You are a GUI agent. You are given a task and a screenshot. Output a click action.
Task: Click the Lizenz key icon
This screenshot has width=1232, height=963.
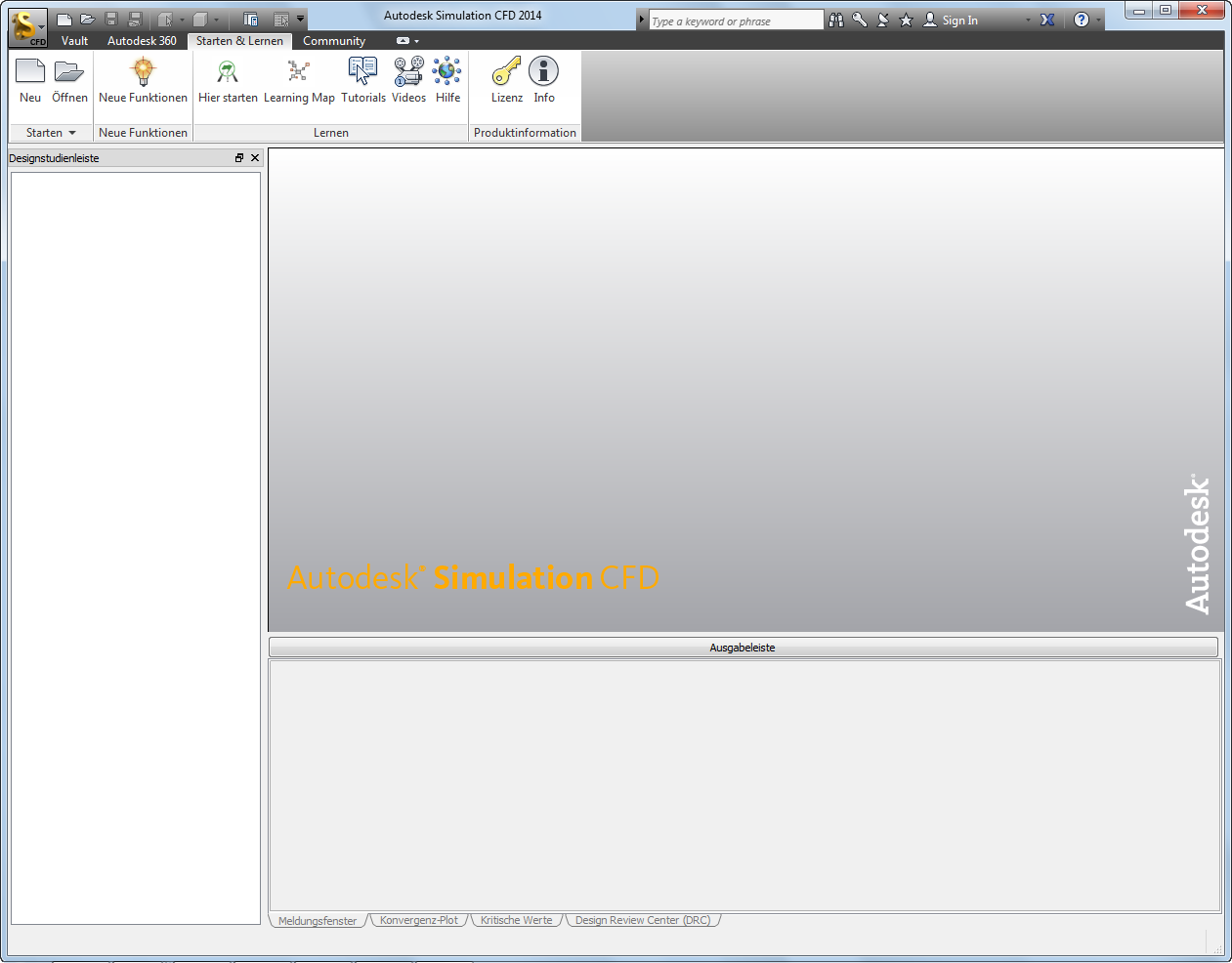tap(507, 72)
